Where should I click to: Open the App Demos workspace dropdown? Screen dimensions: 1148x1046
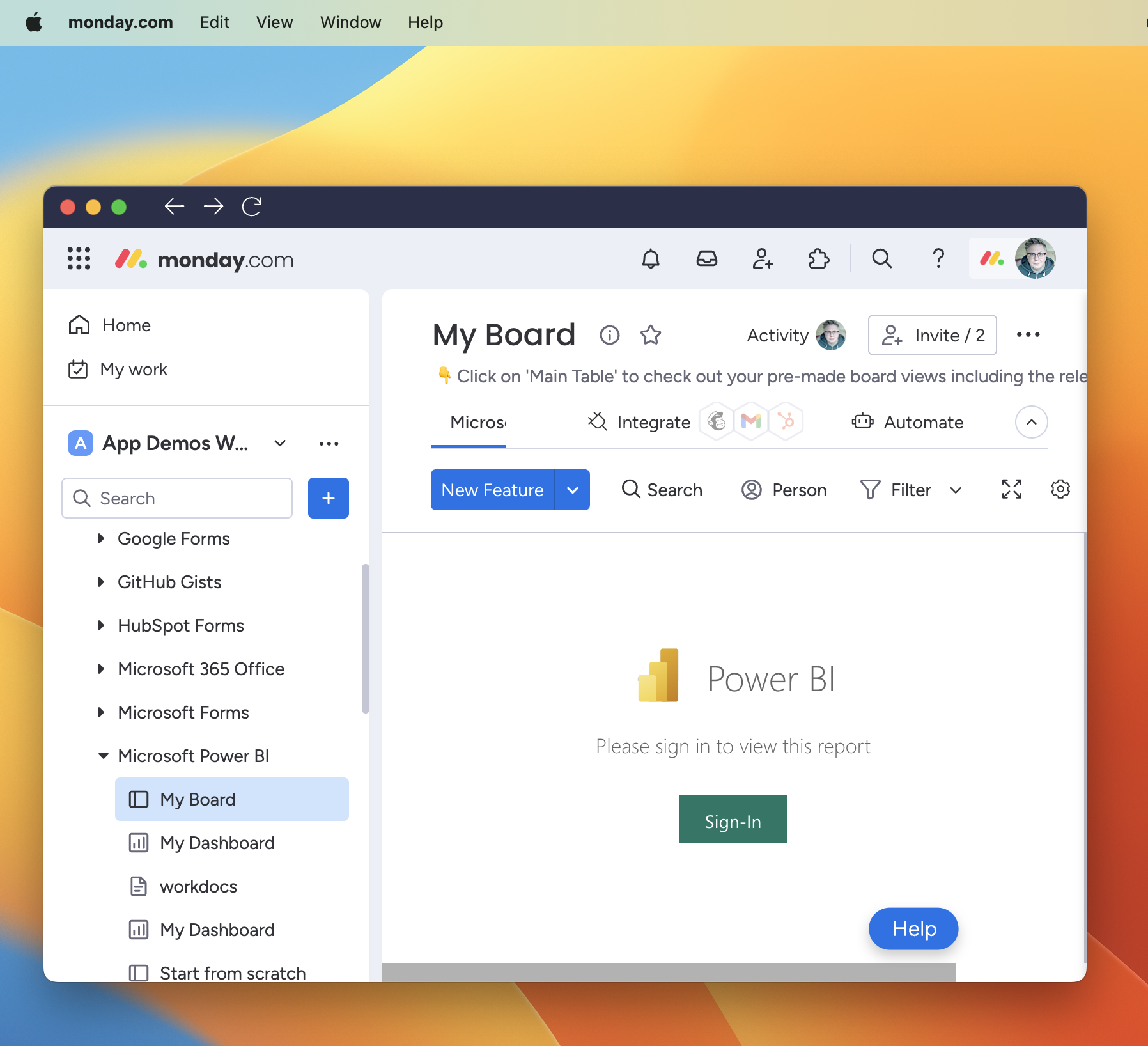point(280,443)
